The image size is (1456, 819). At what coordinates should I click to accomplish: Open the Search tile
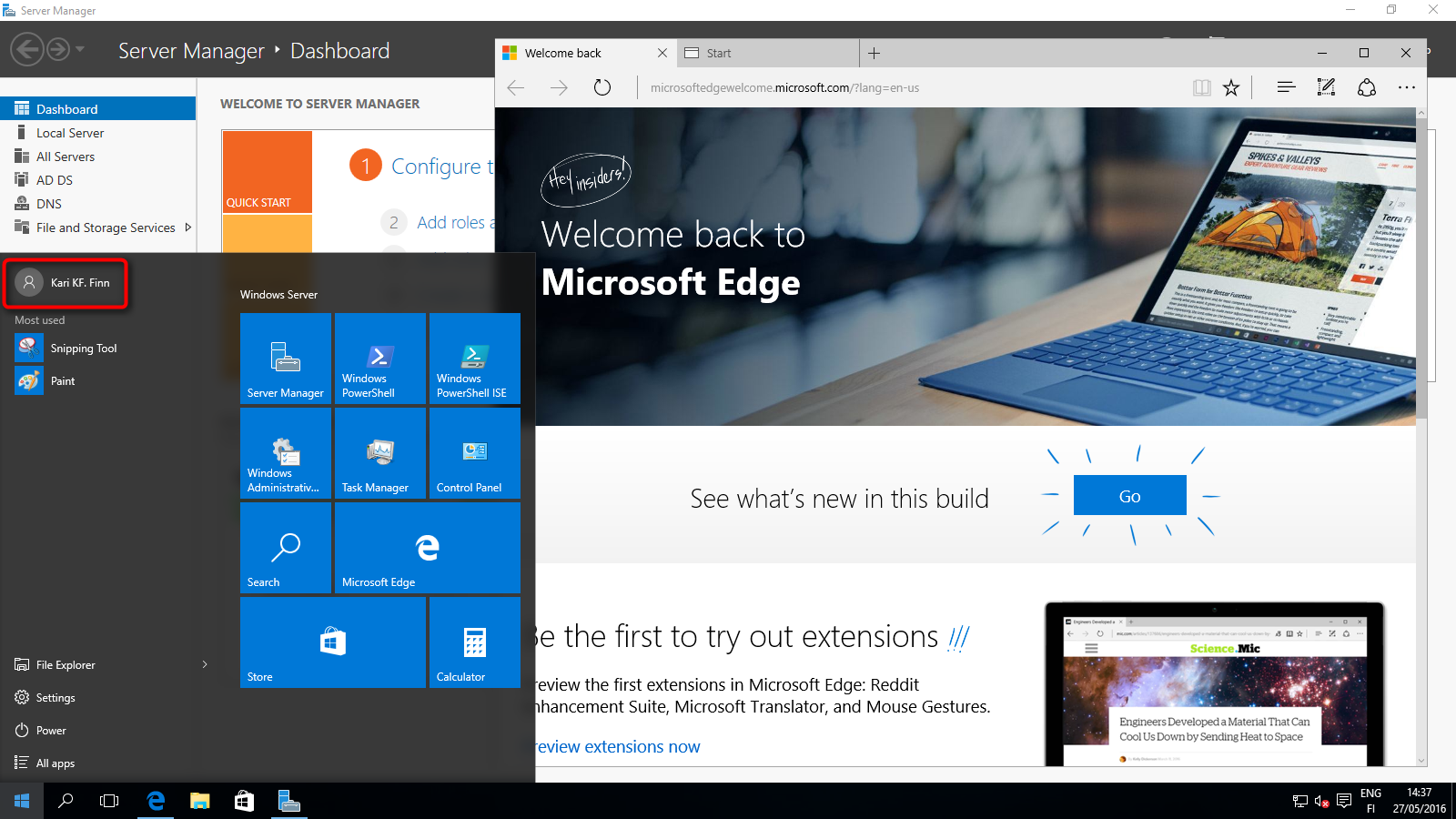286,548
